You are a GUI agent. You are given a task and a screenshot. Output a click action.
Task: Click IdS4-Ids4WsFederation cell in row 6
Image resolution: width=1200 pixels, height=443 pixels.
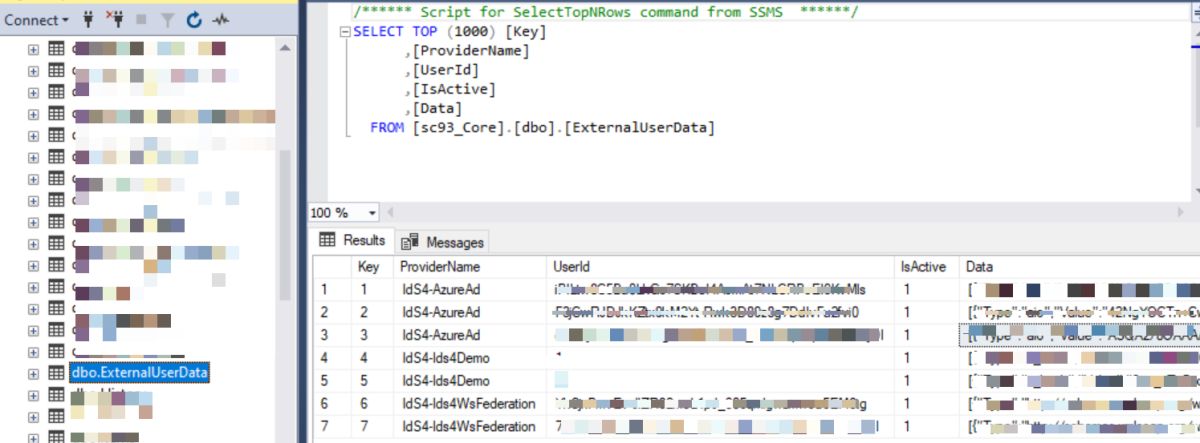470,404
